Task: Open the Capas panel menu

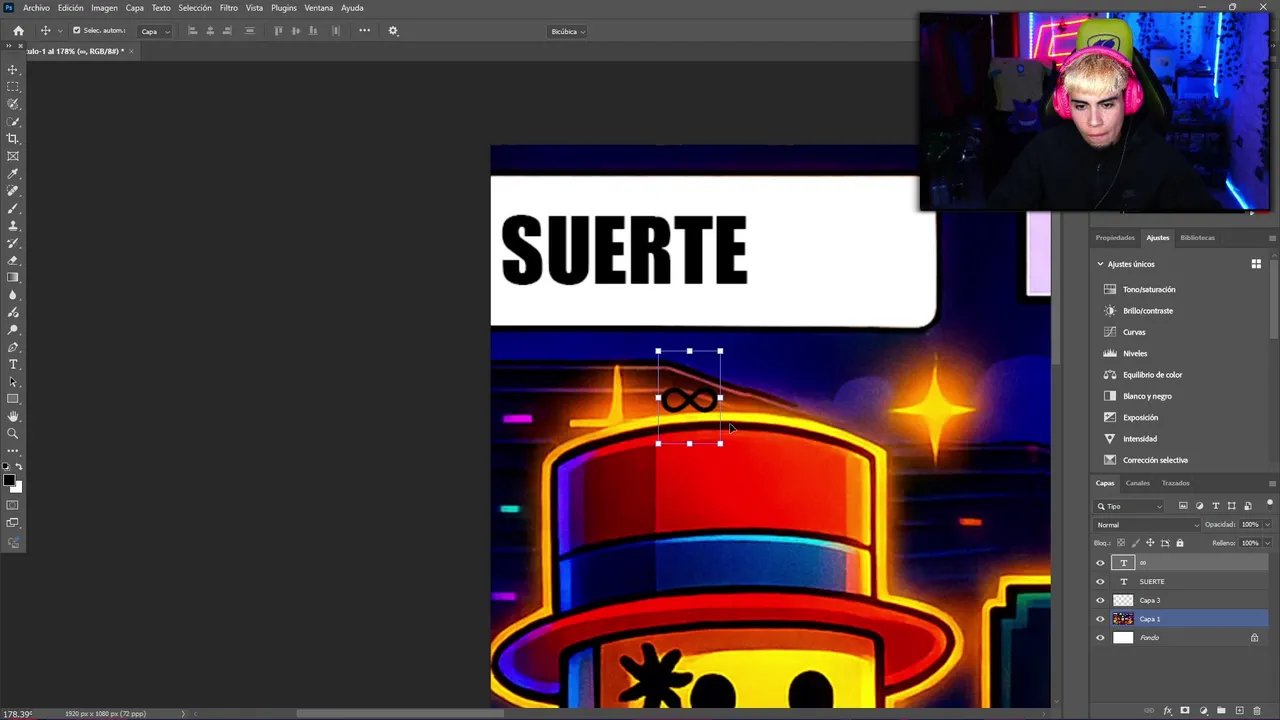Action: 1272,483
